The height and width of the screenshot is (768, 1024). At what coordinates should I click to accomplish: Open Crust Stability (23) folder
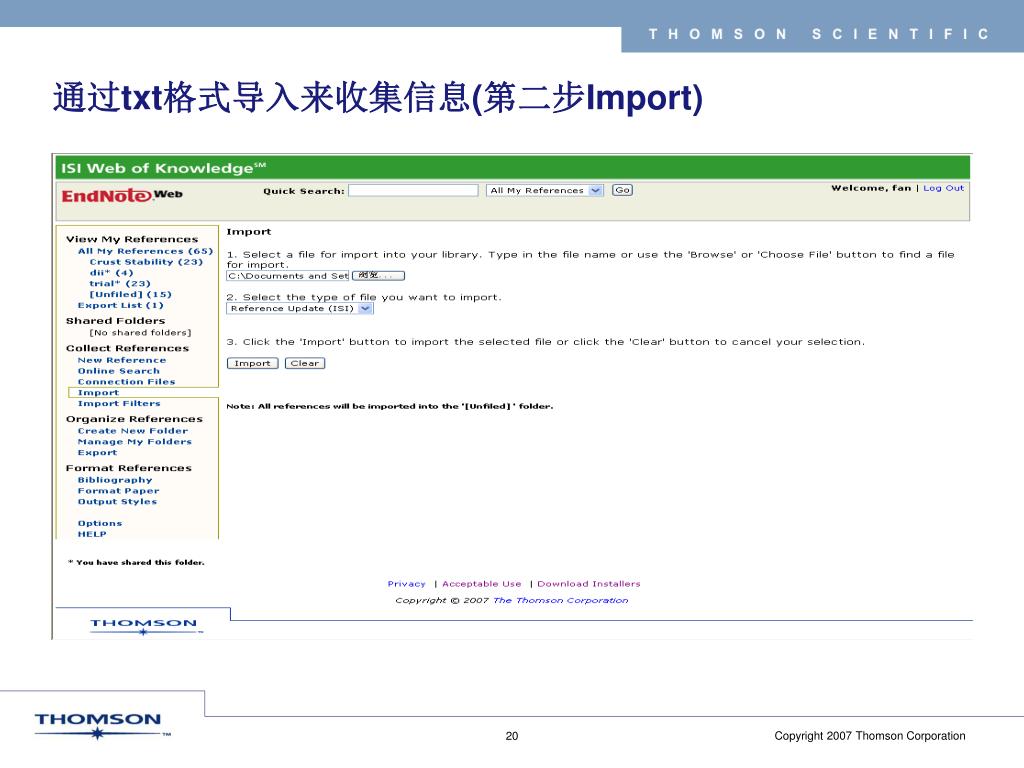coord(146,262)
